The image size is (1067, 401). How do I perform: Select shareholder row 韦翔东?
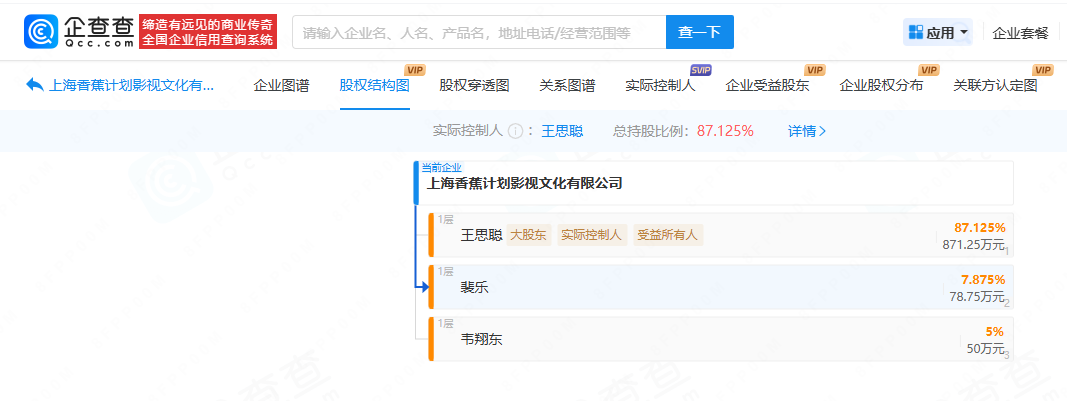click(x=721, y=339)
